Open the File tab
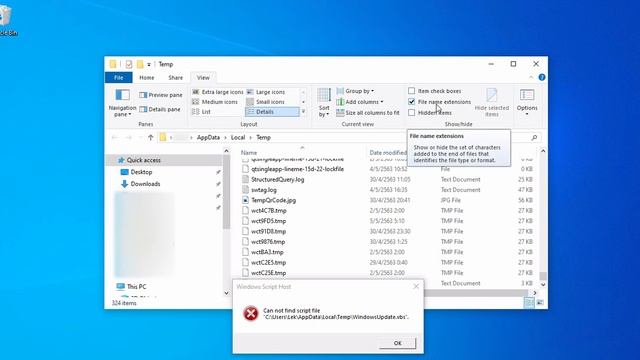The height and width of the screenshot is (360, 640). [118, 78]
